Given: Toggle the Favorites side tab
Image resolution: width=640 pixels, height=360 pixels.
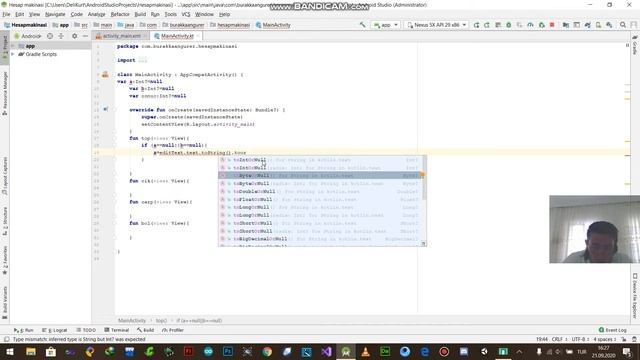Looking at the screenshot, I should pos(5,260).
